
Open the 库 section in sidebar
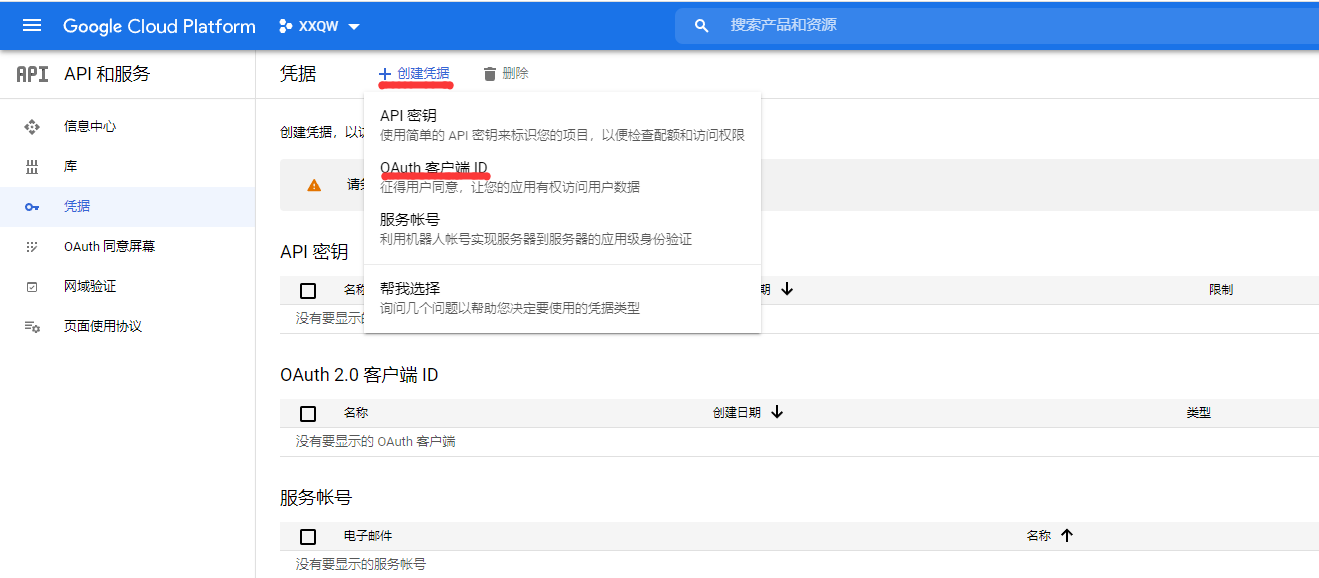point(34,166)
